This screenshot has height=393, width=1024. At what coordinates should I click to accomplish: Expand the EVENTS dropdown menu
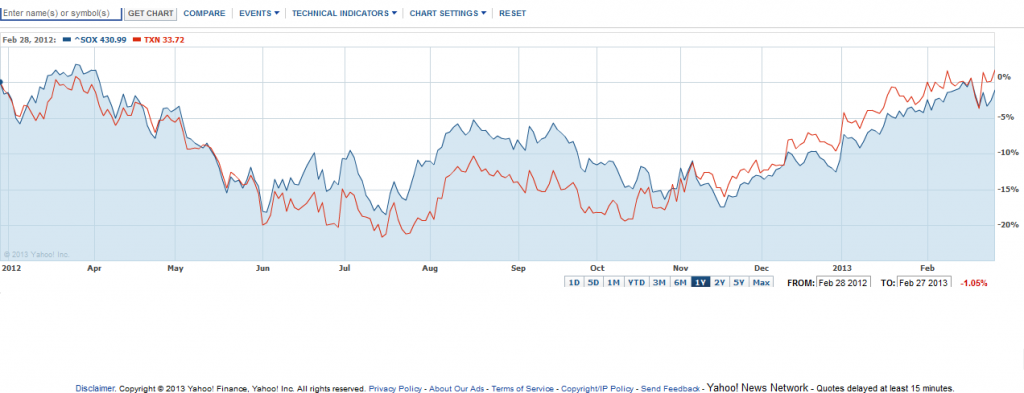tap(259, 13)
